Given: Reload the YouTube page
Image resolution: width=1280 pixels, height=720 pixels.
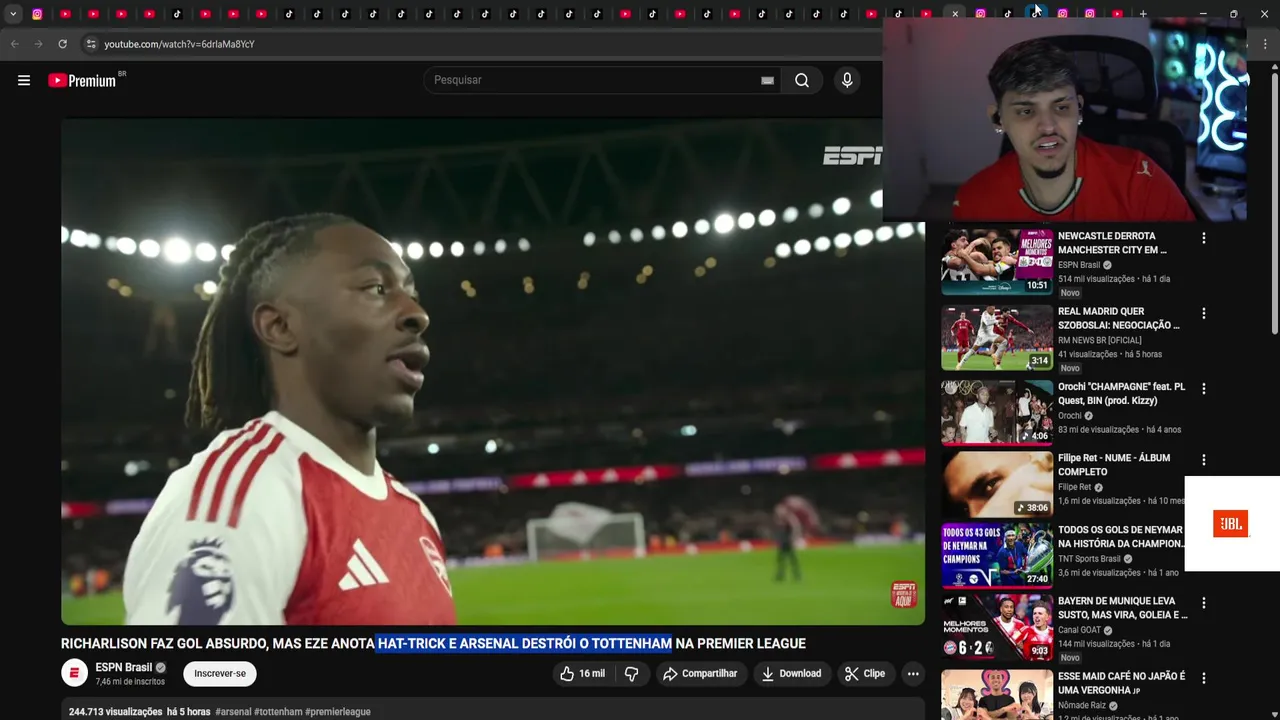Looking at the screenshot, I should [62, 44].
